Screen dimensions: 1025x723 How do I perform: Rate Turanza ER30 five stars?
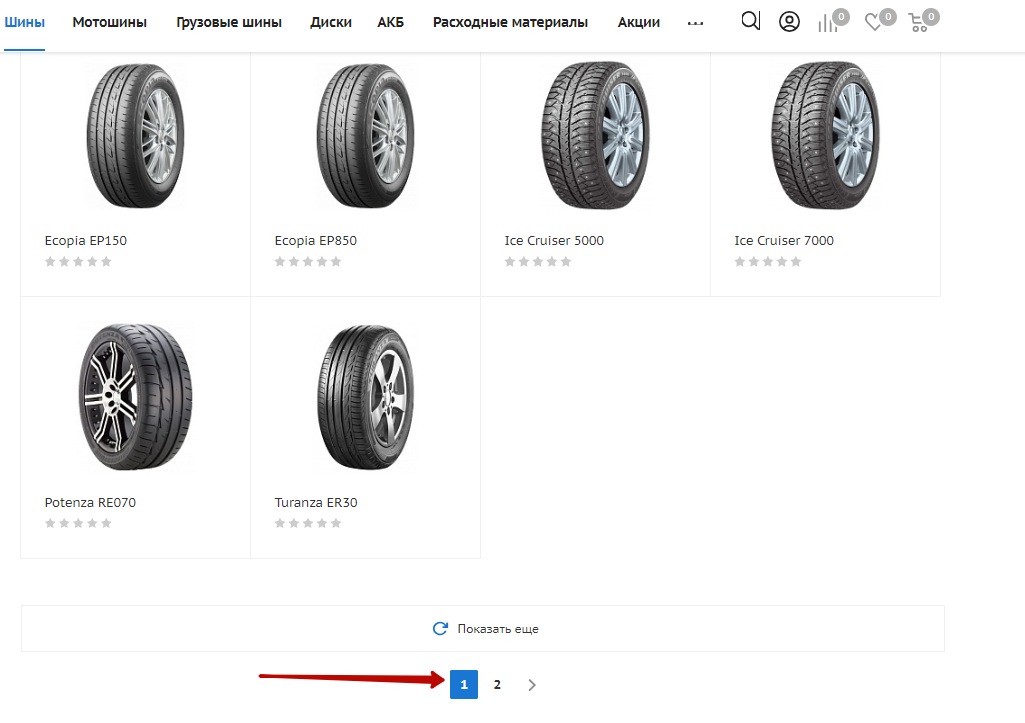point(336,523)
